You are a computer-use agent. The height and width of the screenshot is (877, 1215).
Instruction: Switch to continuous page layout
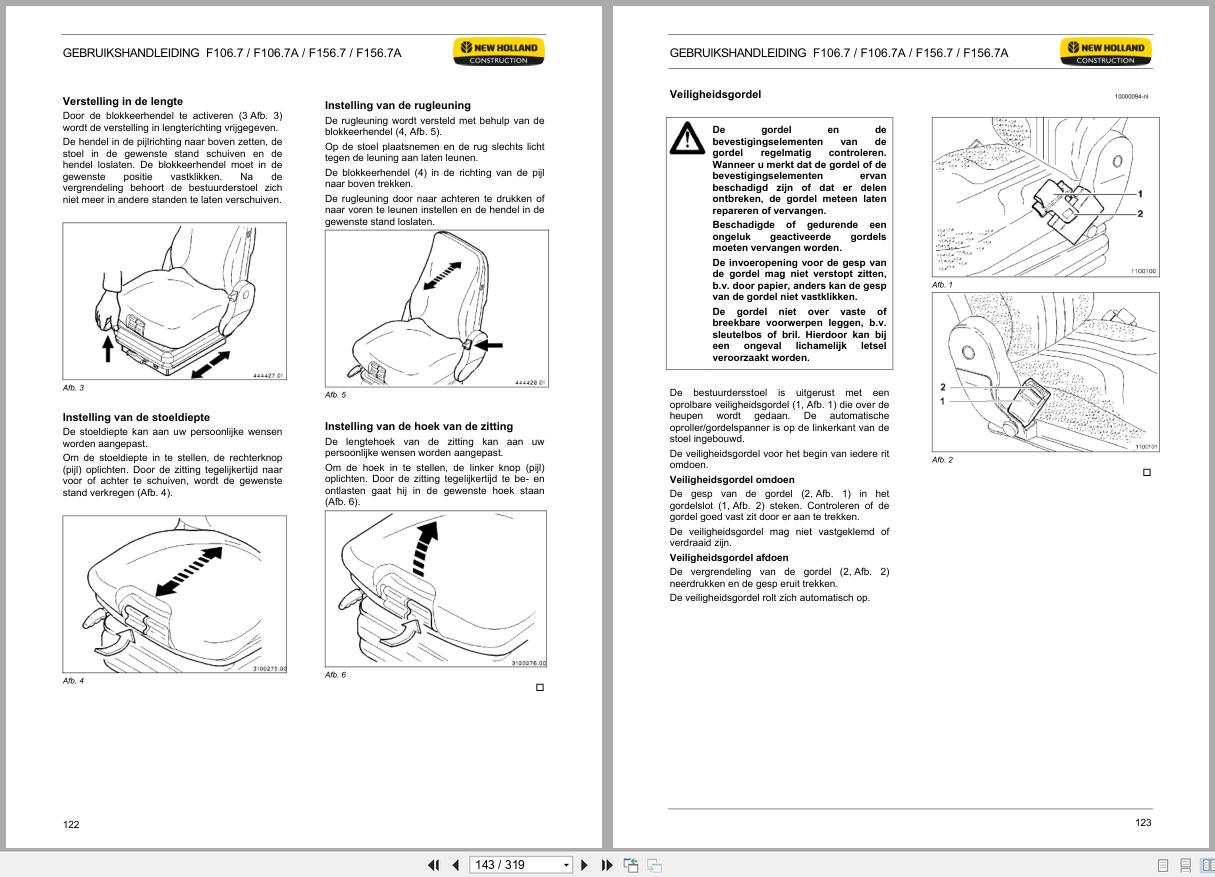pyautogui.click(x=1185, y=865)
